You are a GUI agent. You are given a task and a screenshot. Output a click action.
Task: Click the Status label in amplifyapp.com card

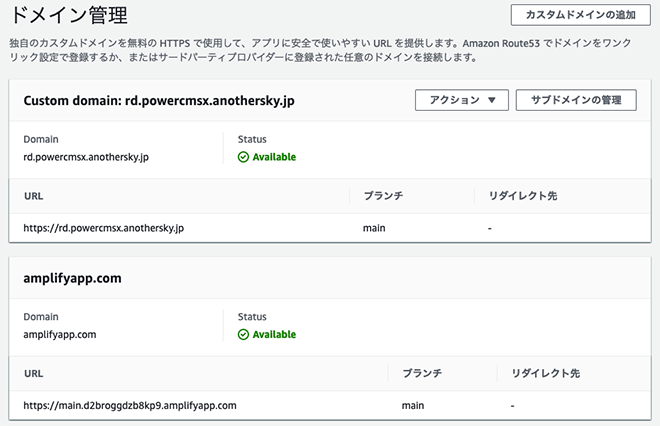[x=252, y=317]
